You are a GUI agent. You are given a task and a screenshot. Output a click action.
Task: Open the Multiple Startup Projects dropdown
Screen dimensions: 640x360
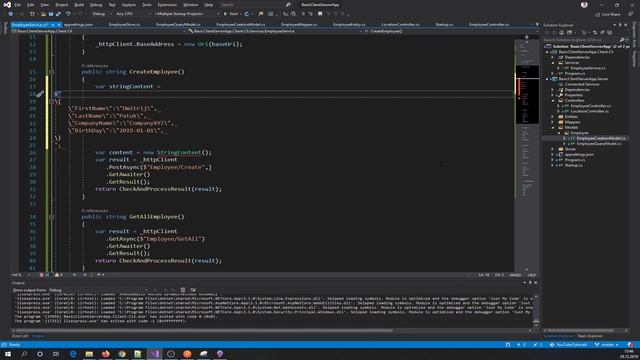coord(187,14)
